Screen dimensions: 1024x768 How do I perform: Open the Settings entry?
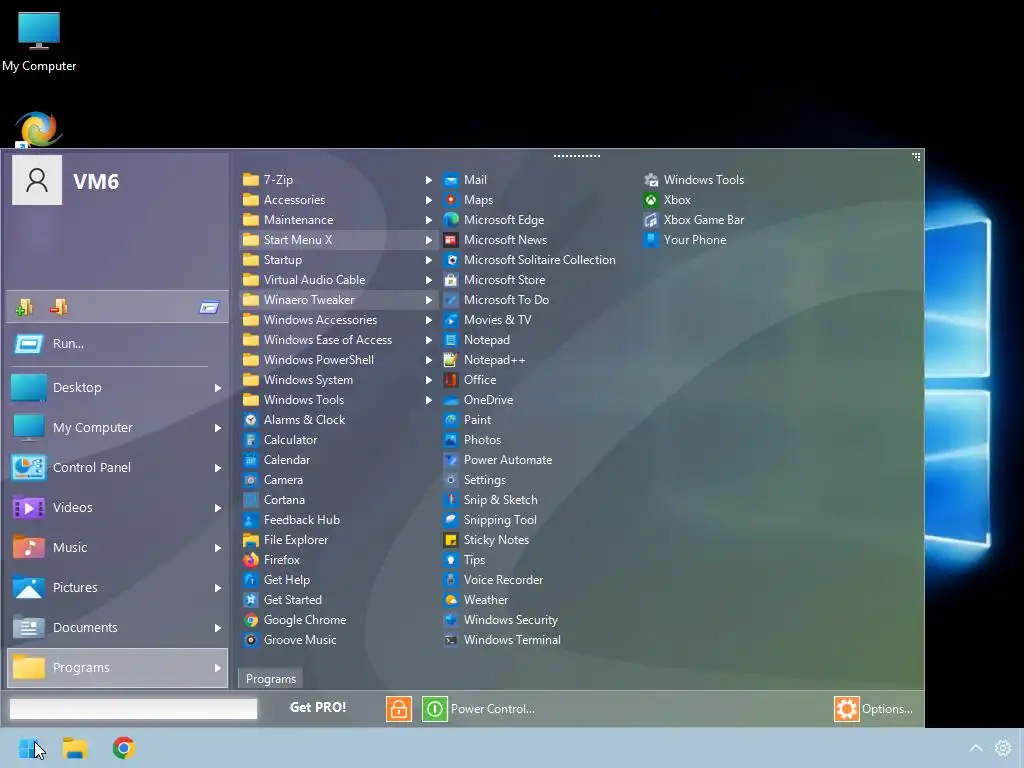[474, 479]
